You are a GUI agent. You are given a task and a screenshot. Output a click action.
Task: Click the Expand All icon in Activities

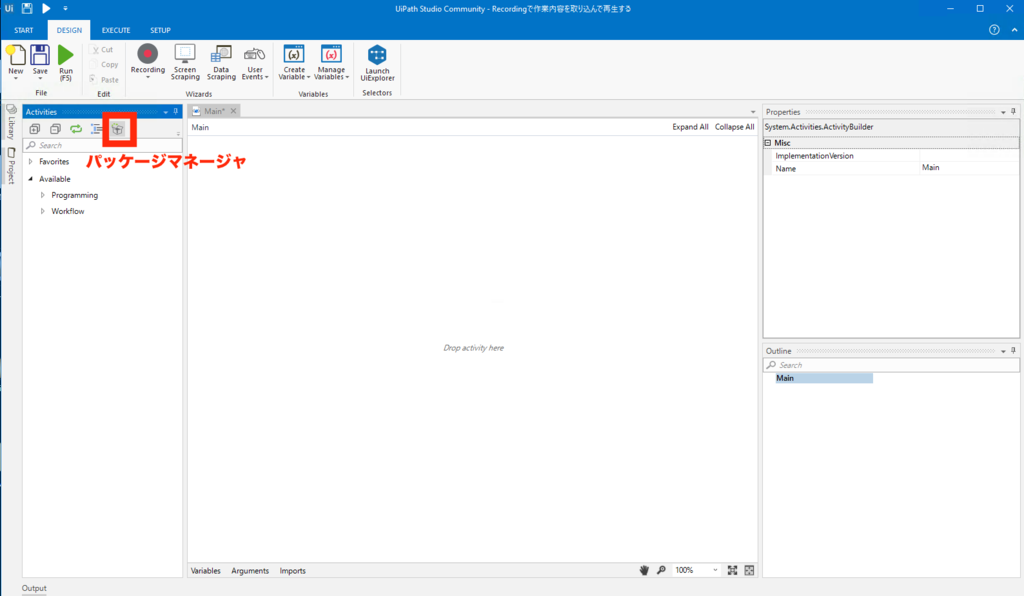(x=35, y=129)
